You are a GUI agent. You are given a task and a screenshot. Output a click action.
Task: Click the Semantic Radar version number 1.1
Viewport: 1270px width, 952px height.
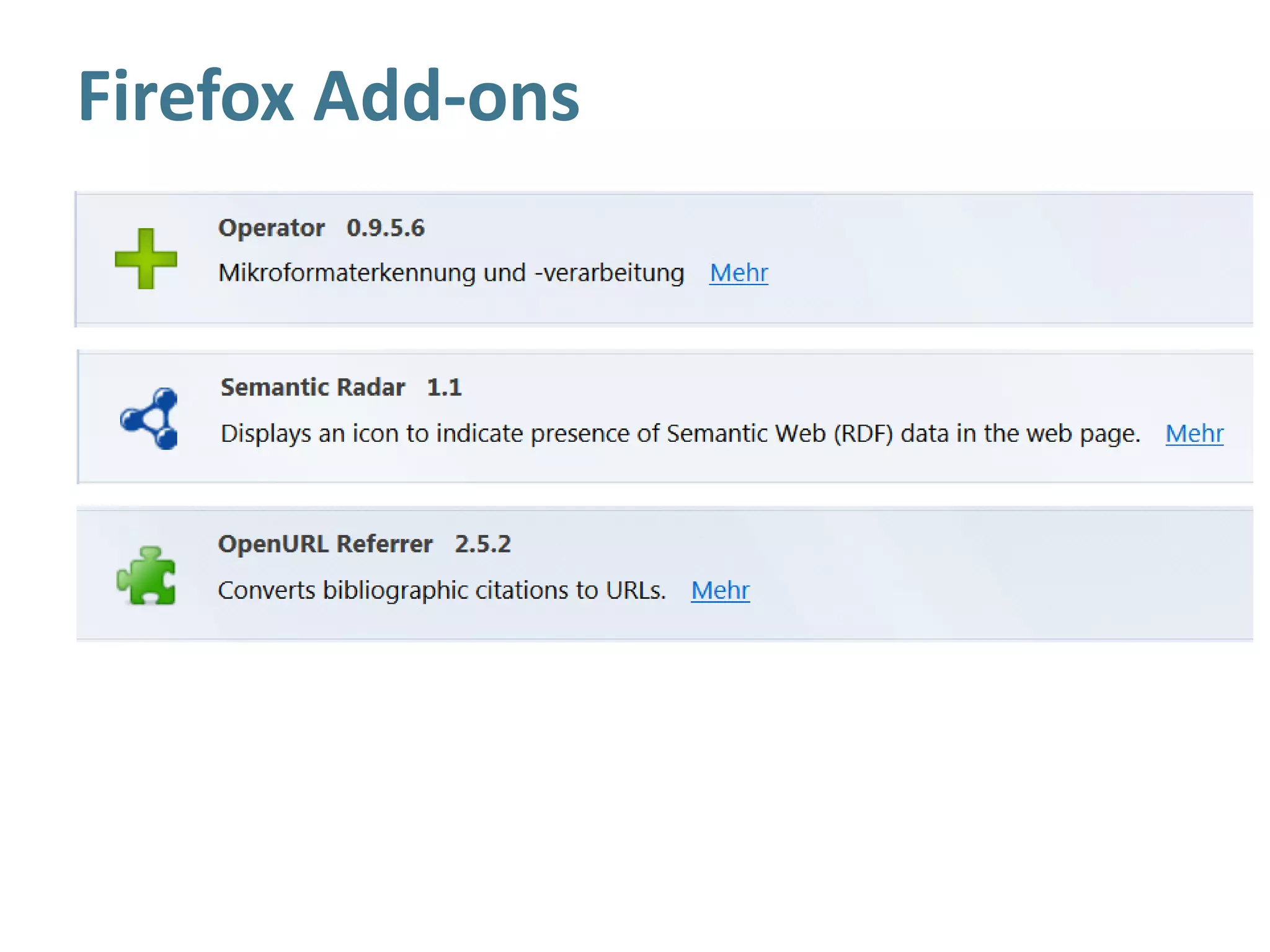[444, 387]
